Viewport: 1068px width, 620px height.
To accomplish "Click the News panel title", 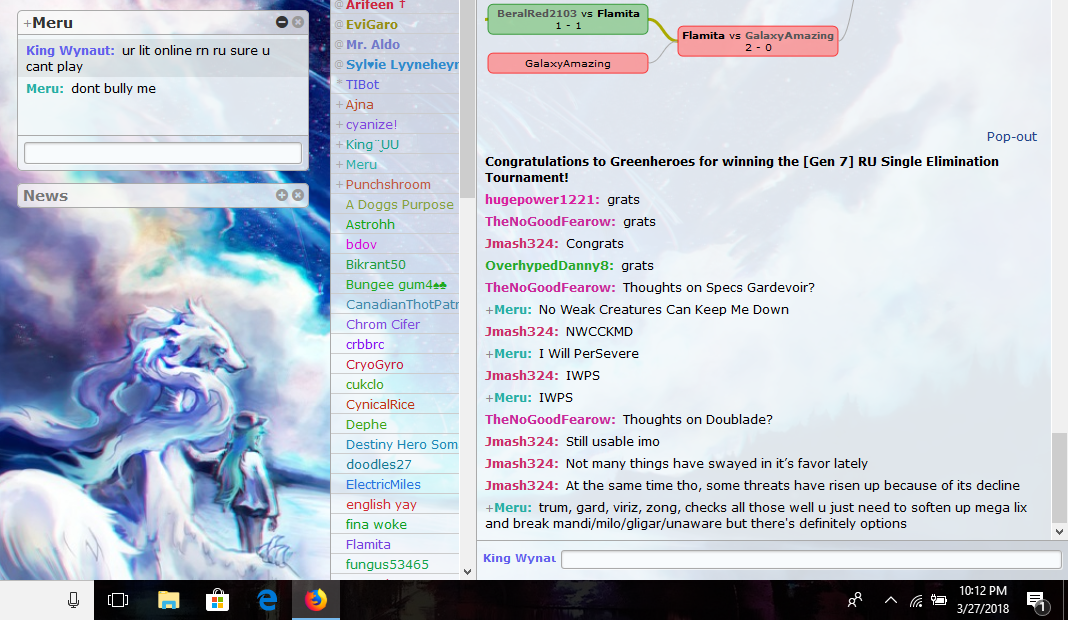I will pyautogui.click(x=46, y=196).
